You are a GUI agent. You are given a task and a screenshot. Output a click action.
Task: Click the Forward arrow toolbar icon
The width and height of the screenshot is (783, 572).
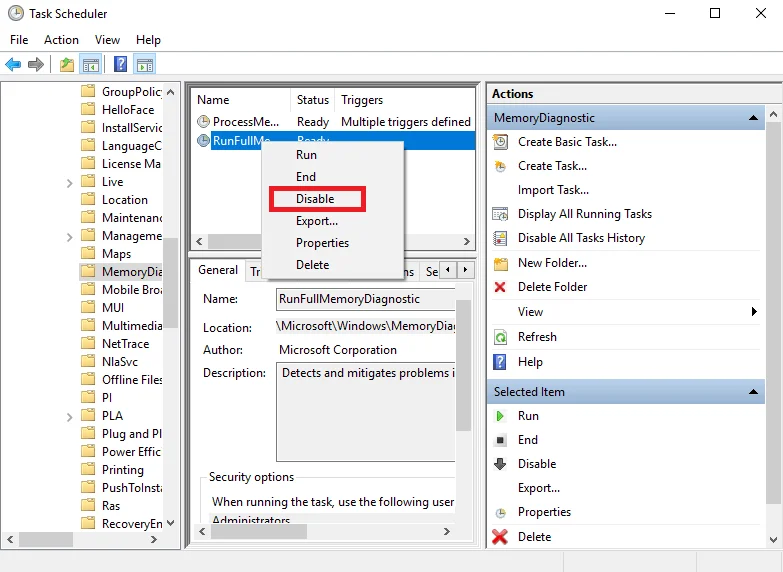coord(36,64)
